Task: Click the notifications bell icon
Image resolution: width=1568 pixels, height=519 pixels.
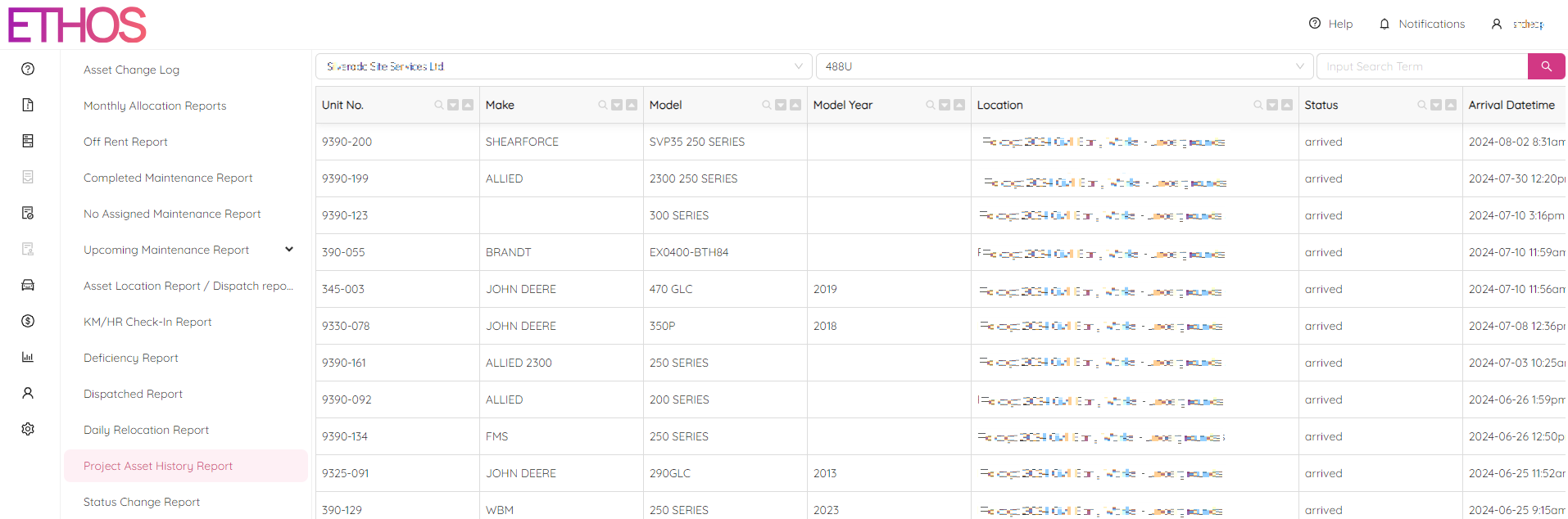Action: click(x=1384, y=24)
